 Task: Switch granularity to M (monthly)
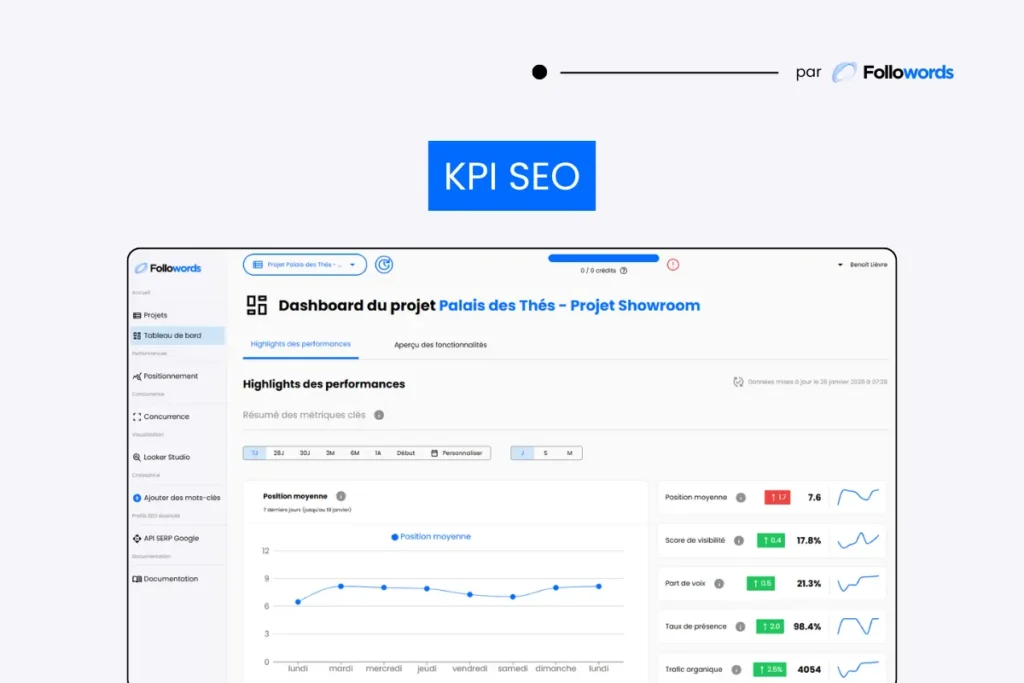coord(570,453)
